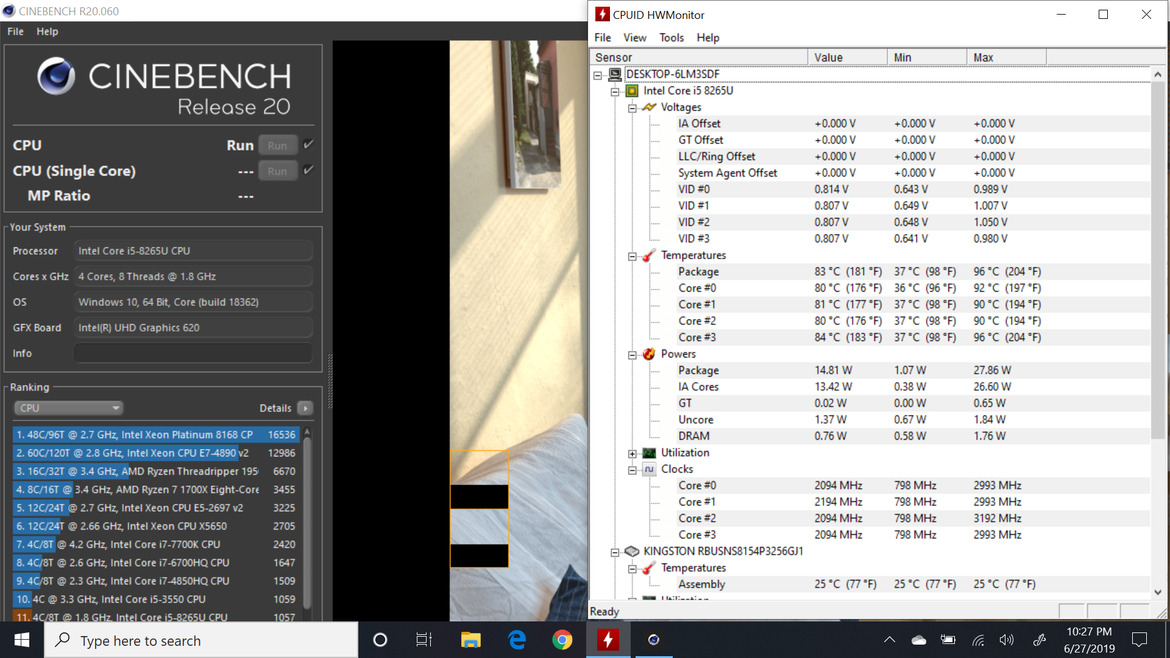Screen dimensions: 1170x658
Task: Click the Min column header
Action: coord(927,57)
